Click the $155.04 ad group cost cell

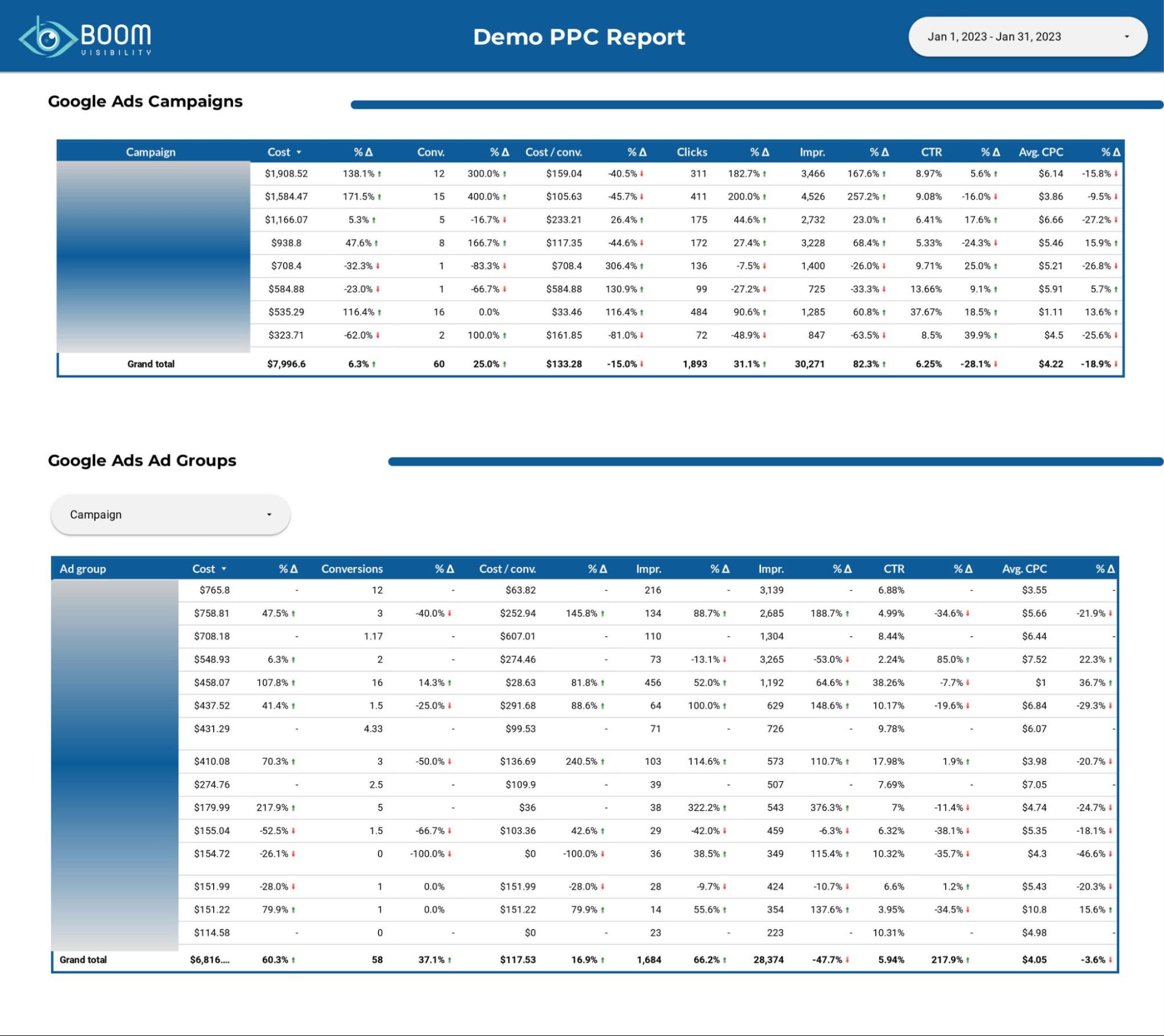pos(212,831)
